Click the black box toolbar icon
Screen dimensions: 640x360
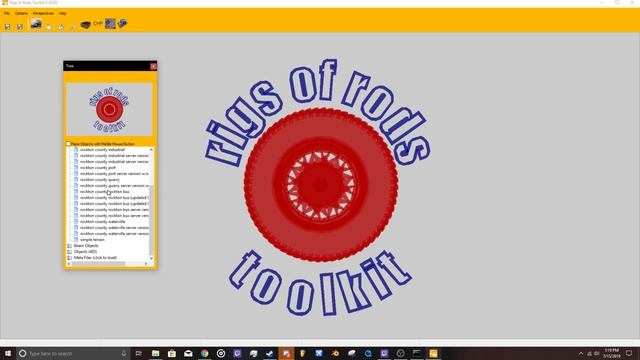pyautogui.click(x=85, y=25)
